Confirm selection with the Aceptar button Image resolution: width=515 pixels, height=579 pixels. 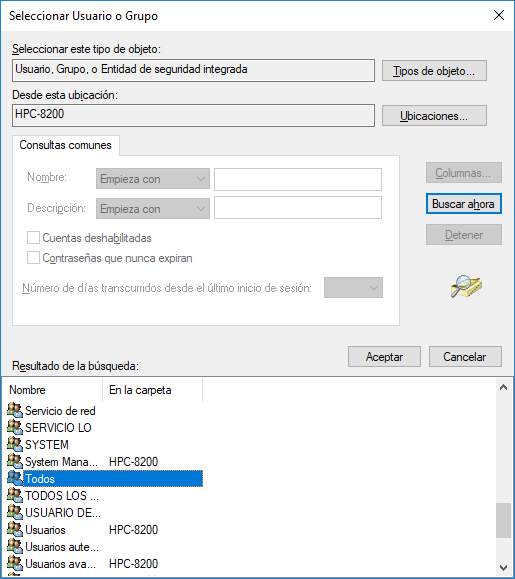pos(384,356)
